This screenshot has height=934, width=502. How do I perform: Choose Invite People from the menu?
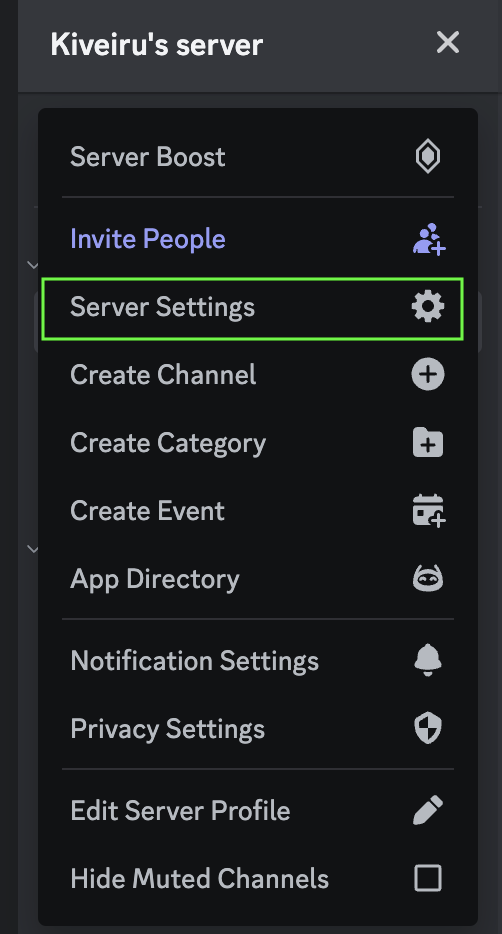click(x=257, y=239)
